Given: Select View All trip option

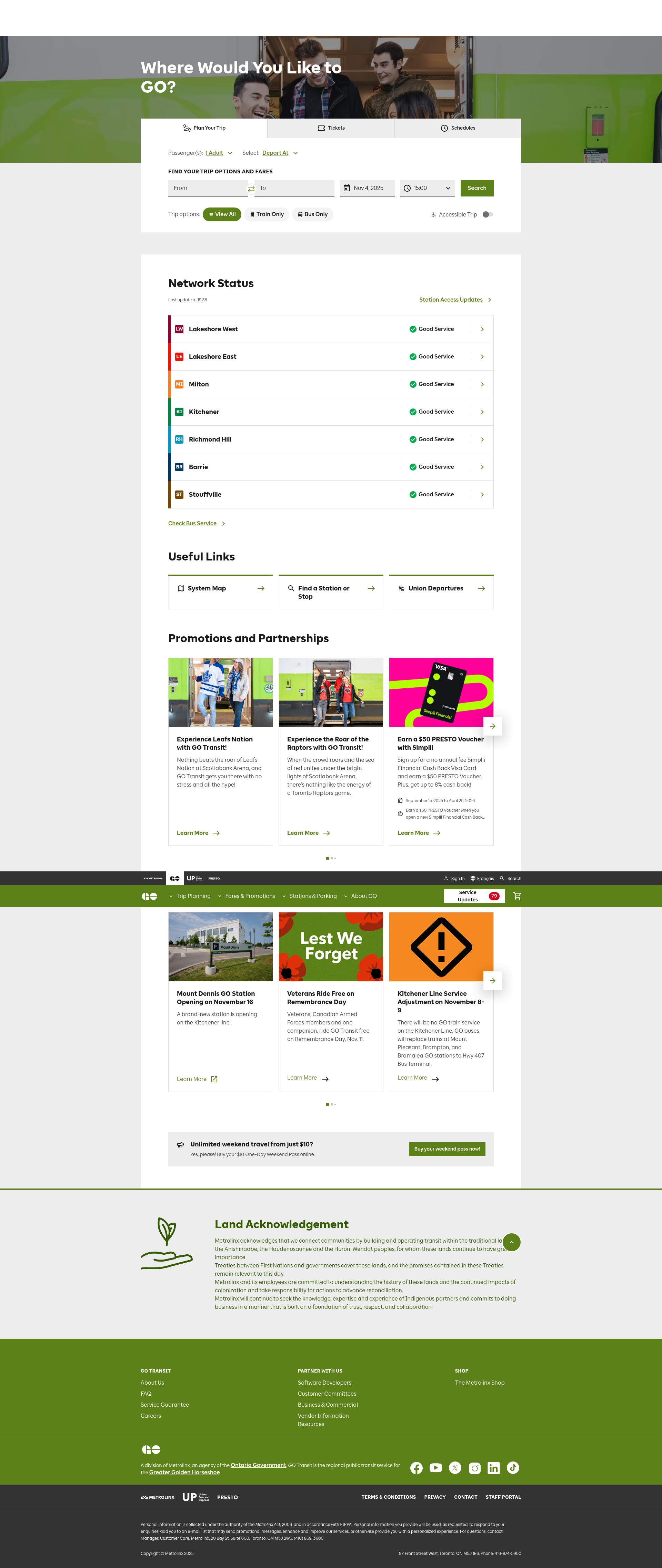Looking at the screenshot, I should click(x=222, y=214).
